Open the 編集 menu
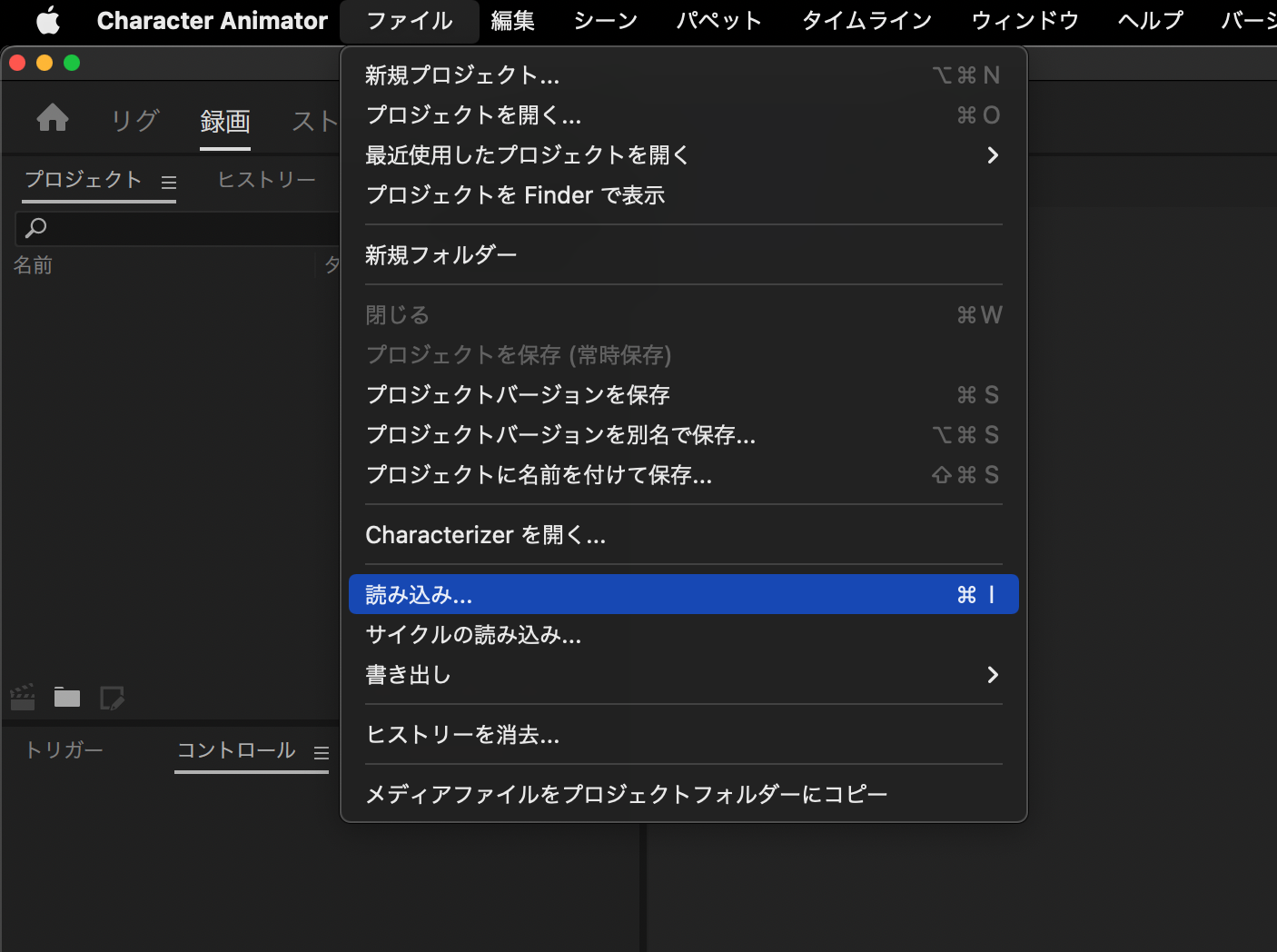 pos(513,20)
